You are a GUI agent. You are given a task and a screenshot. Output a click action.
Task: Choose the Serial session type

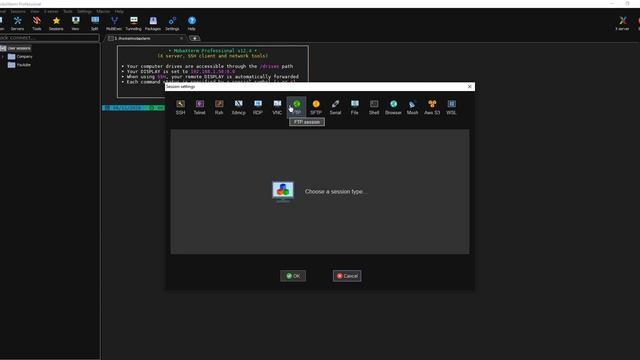335,107
